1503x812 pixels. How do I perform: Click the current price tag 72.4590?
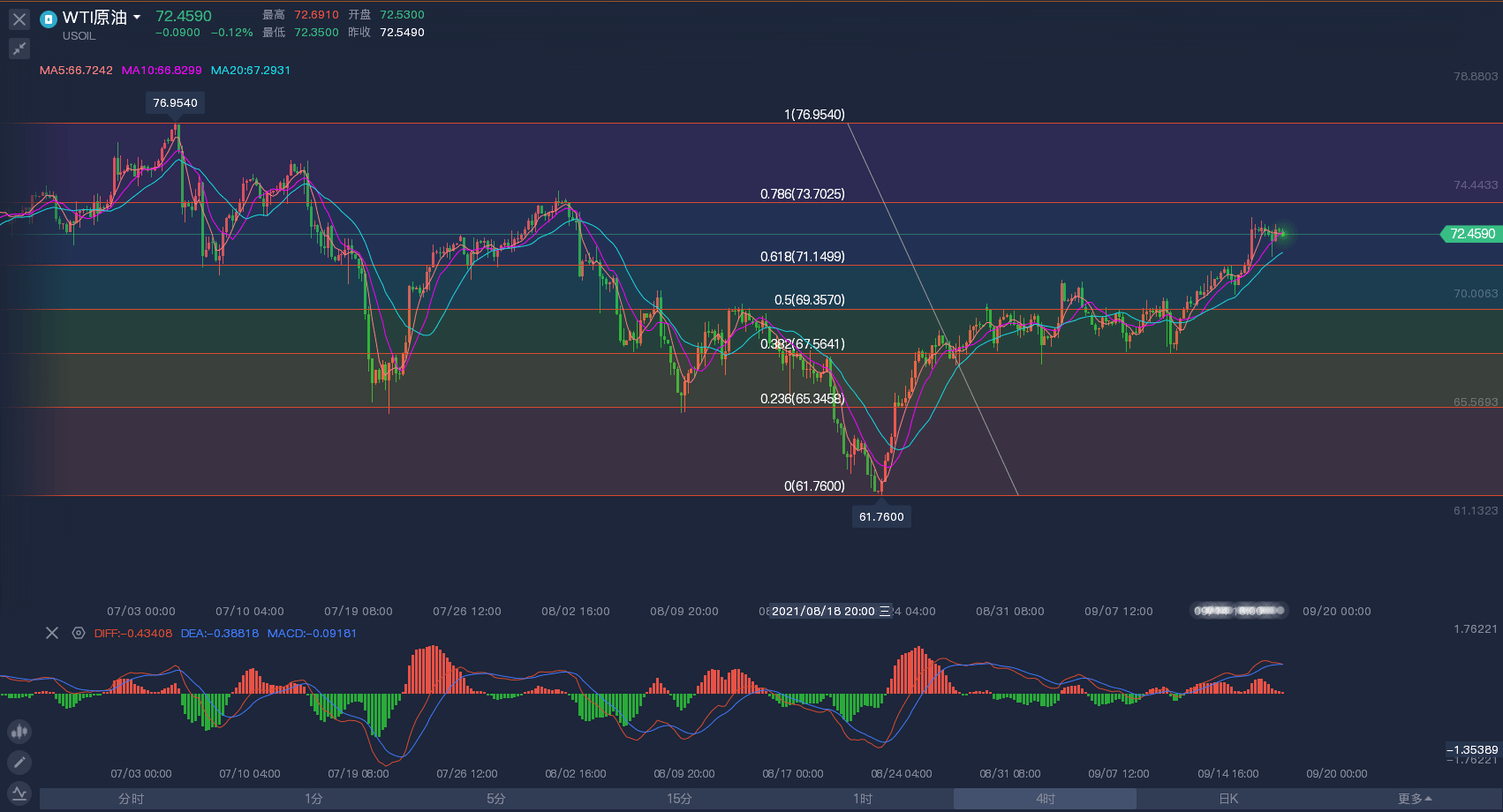click(1471, 234)
